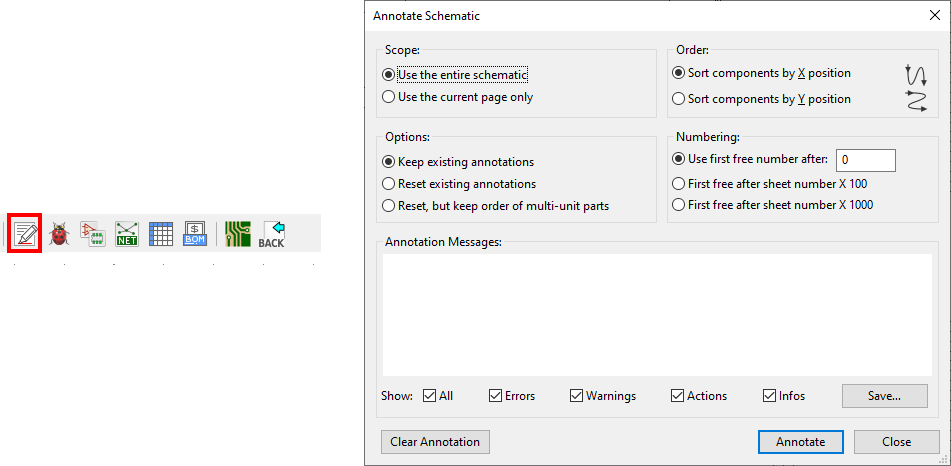Generate netlist with NET icon

[127, 234]
